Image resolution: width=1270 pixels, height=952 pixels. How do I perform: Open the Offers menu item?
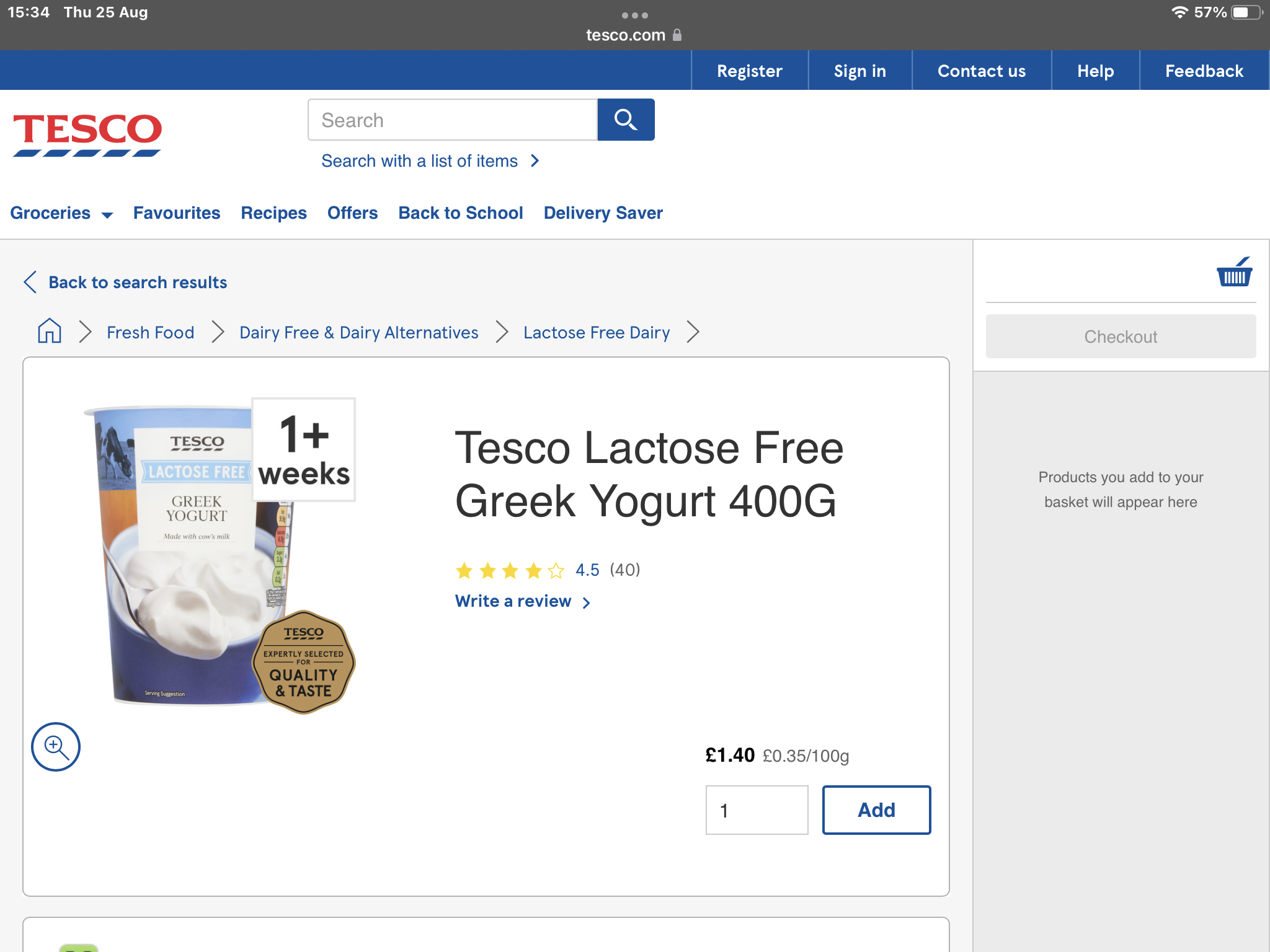tap(352, 213)
